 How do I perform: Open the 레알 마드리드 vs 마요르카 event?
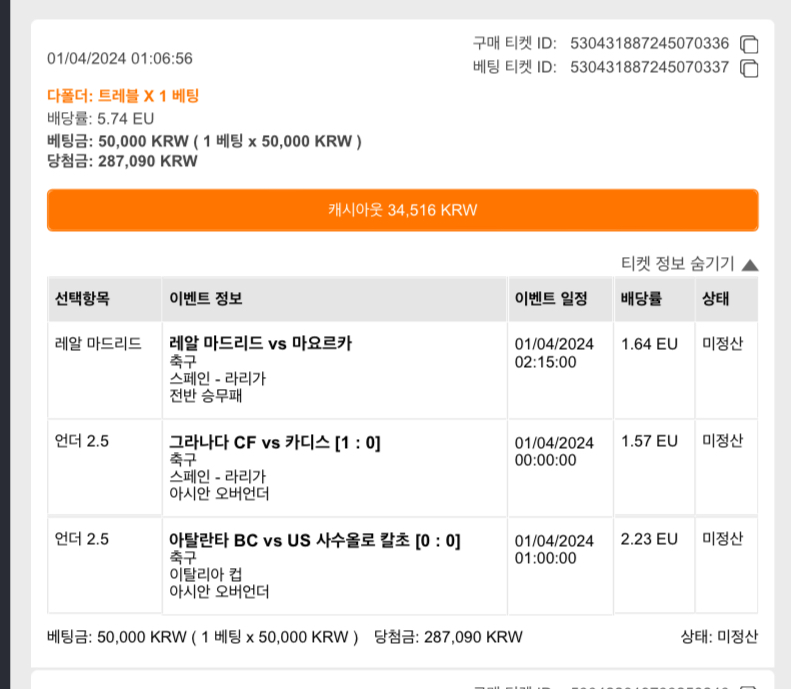click(260, 343)
